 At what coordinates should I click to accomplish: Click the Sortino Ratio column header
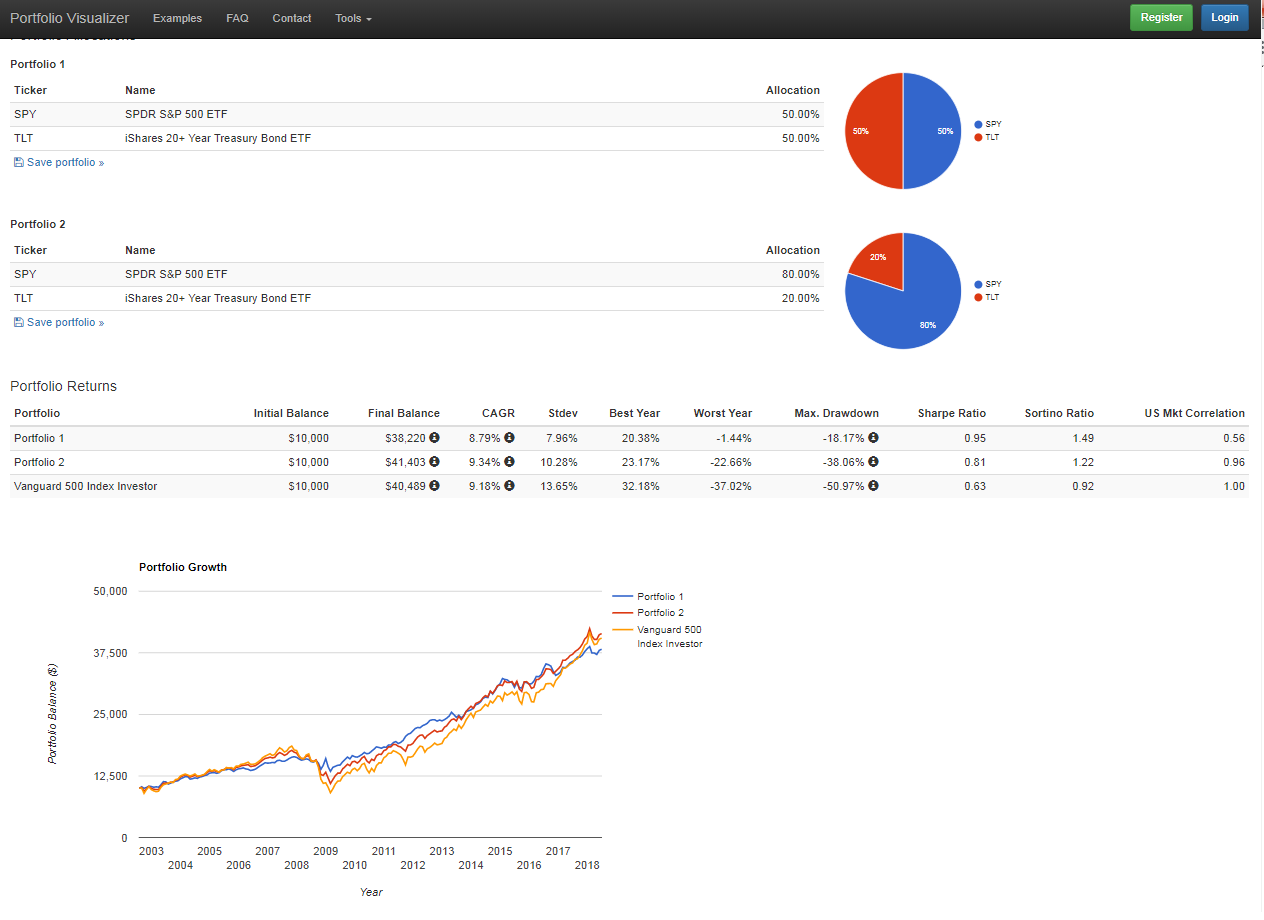[x=1059, y=413]
